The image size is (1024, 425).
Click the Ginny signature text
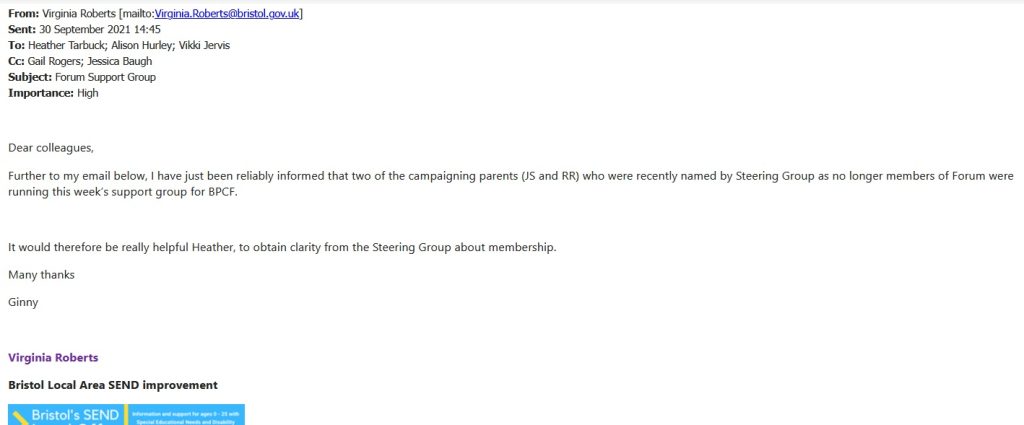(x=23, y=302)
